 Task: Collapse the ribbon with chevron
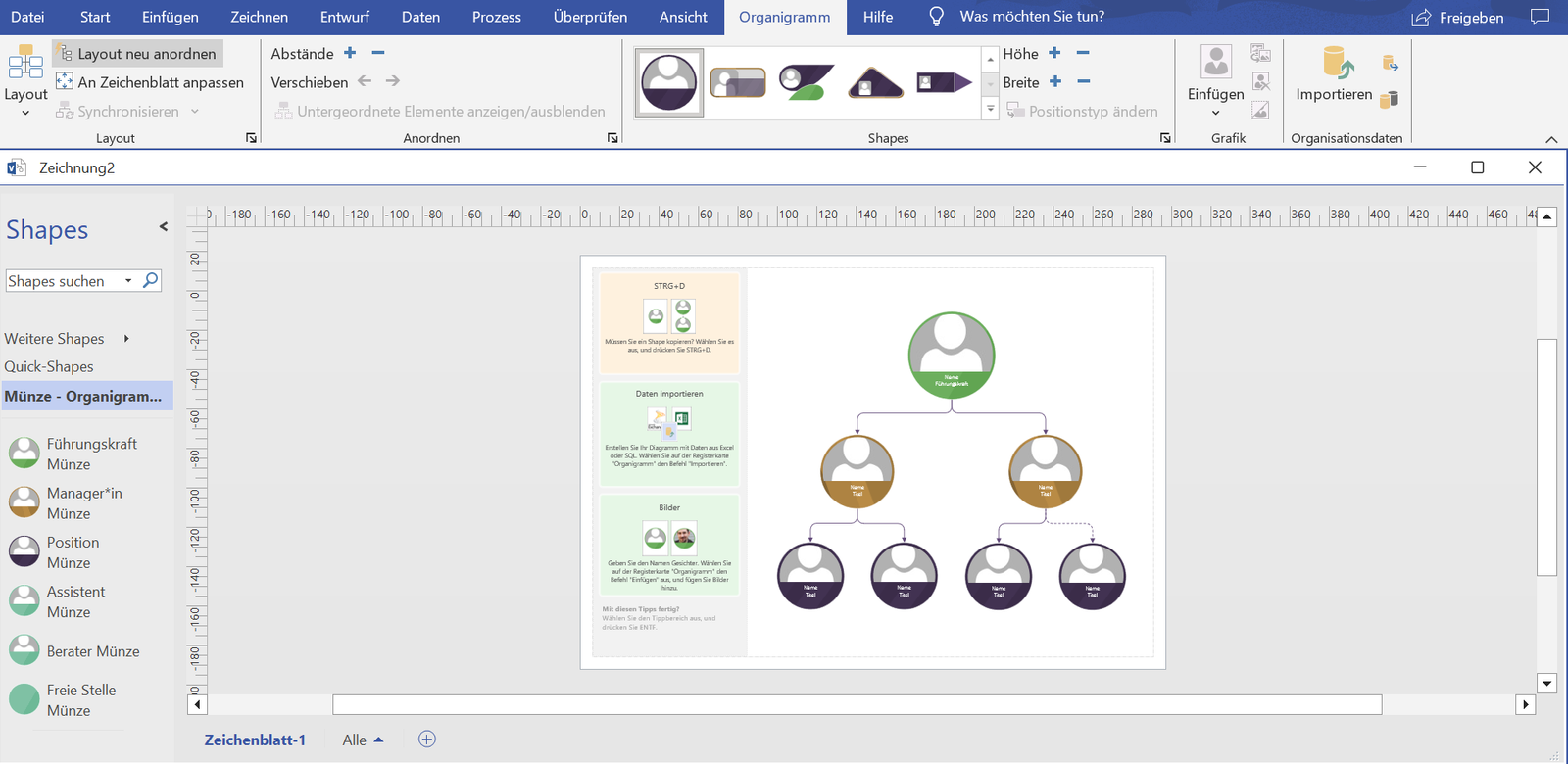click(1551, 139)
